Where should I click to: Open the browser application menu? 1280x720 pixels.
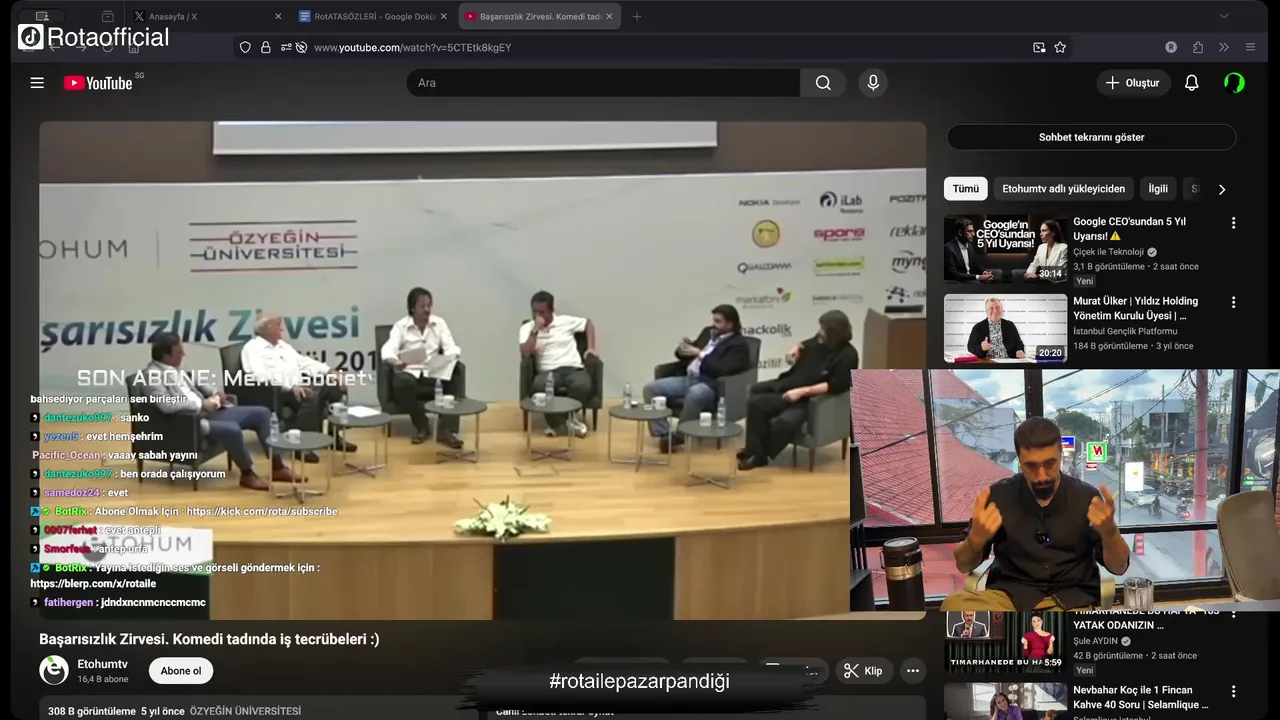click(x=1250, y=47)
